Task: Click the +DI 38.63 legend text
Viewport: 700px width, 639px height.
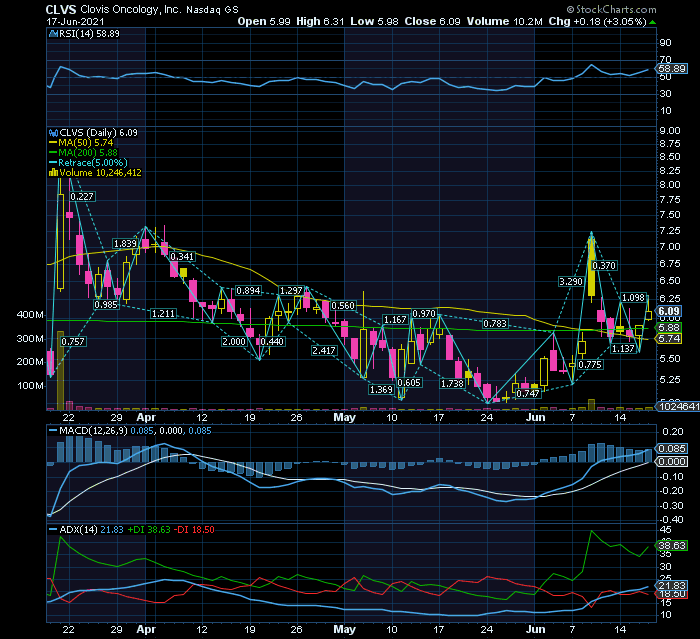Action: 149,530
